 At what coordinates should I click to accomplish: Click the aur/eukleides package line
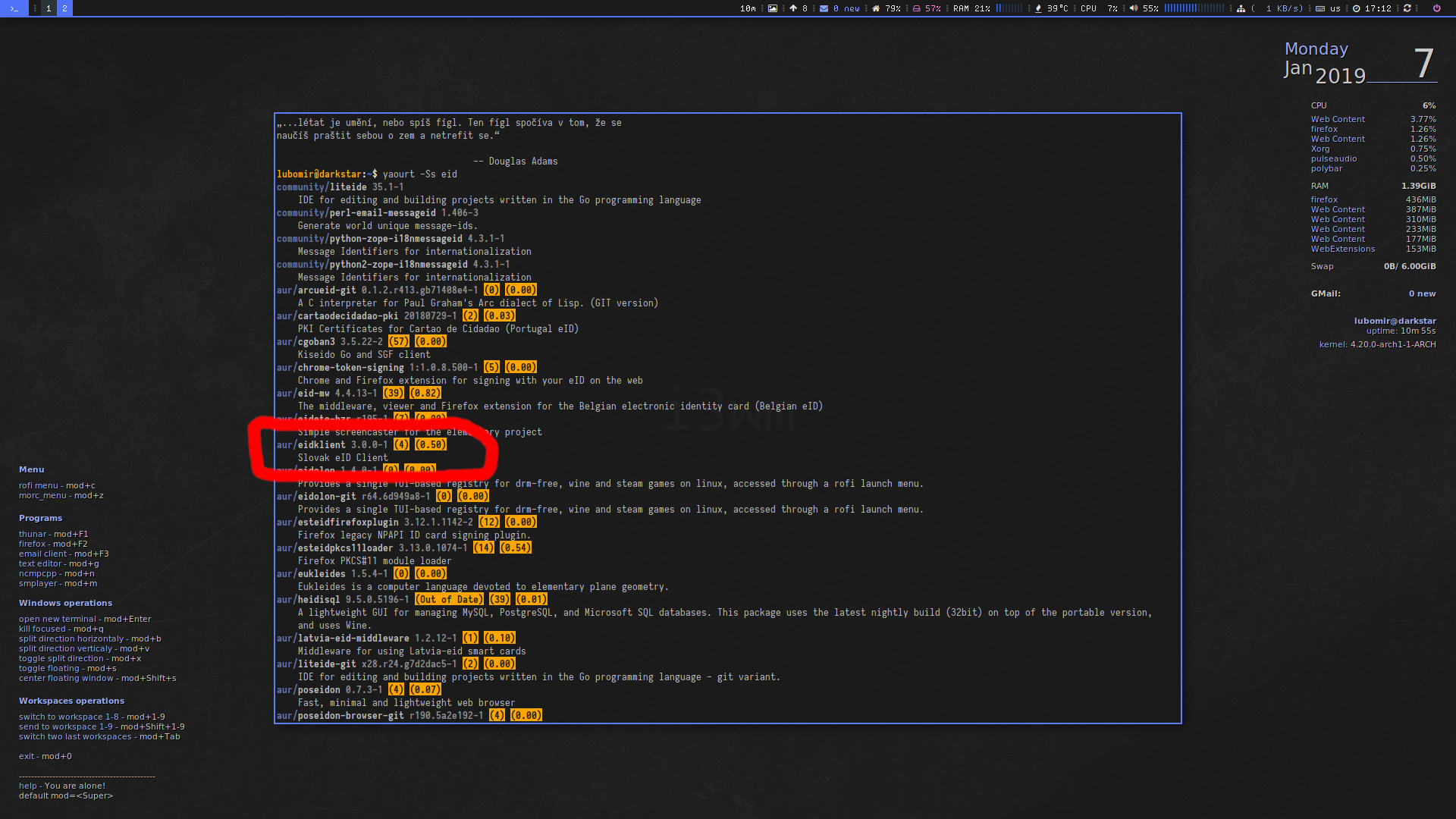(362, 574)
